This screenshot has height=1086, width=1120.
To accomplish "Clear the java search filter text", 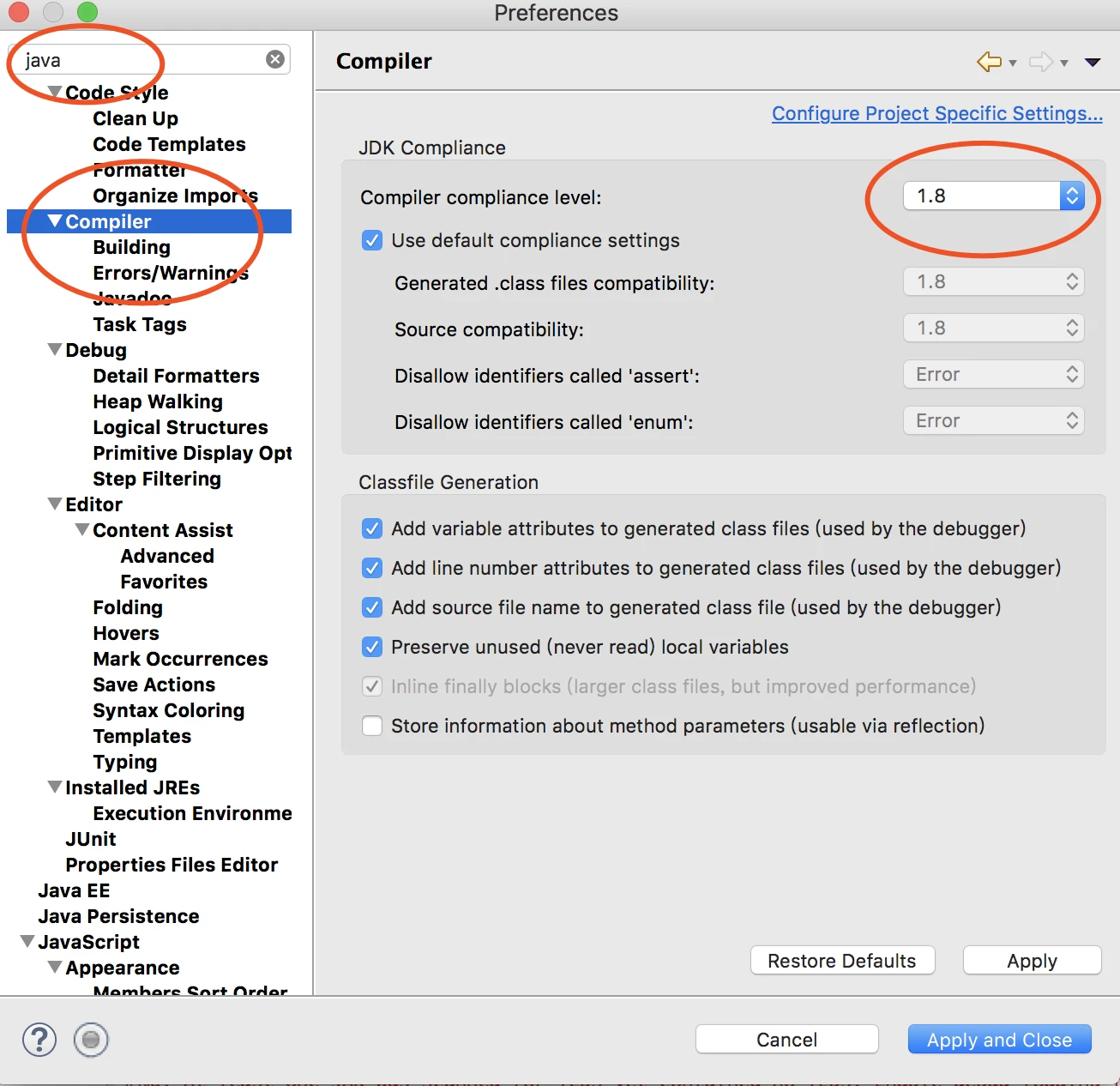I will 275,59.
